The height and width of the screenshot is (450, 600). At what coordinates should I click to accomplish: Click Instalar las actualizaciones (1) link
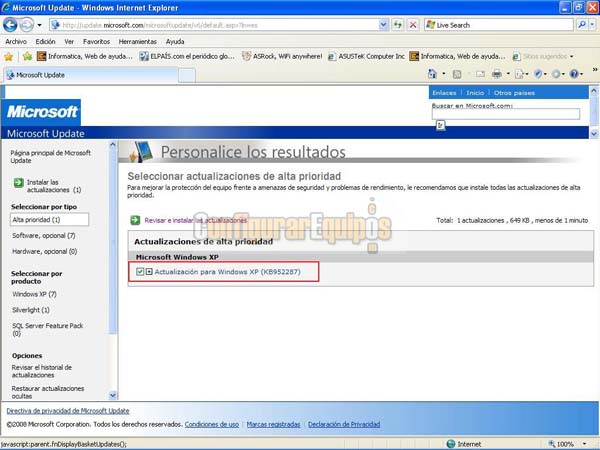tap(54, 186)
